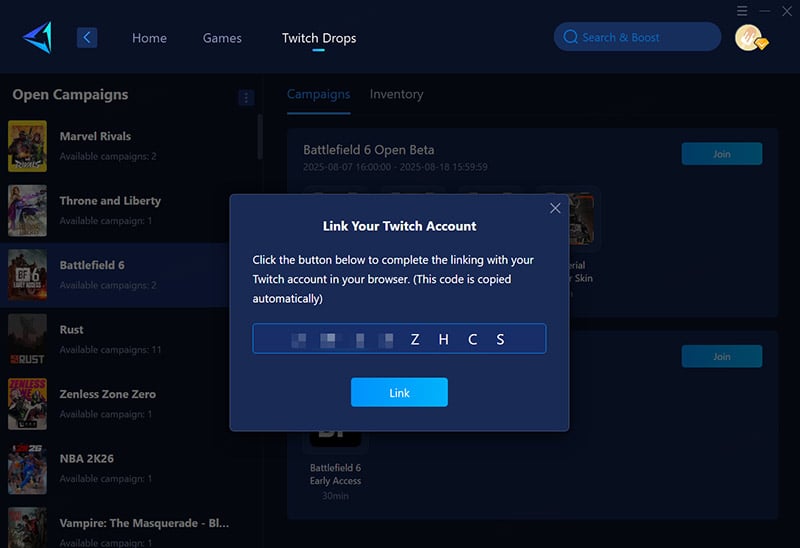Click the Throne and Liberty cover thumbnail

[x=28, y=210]
